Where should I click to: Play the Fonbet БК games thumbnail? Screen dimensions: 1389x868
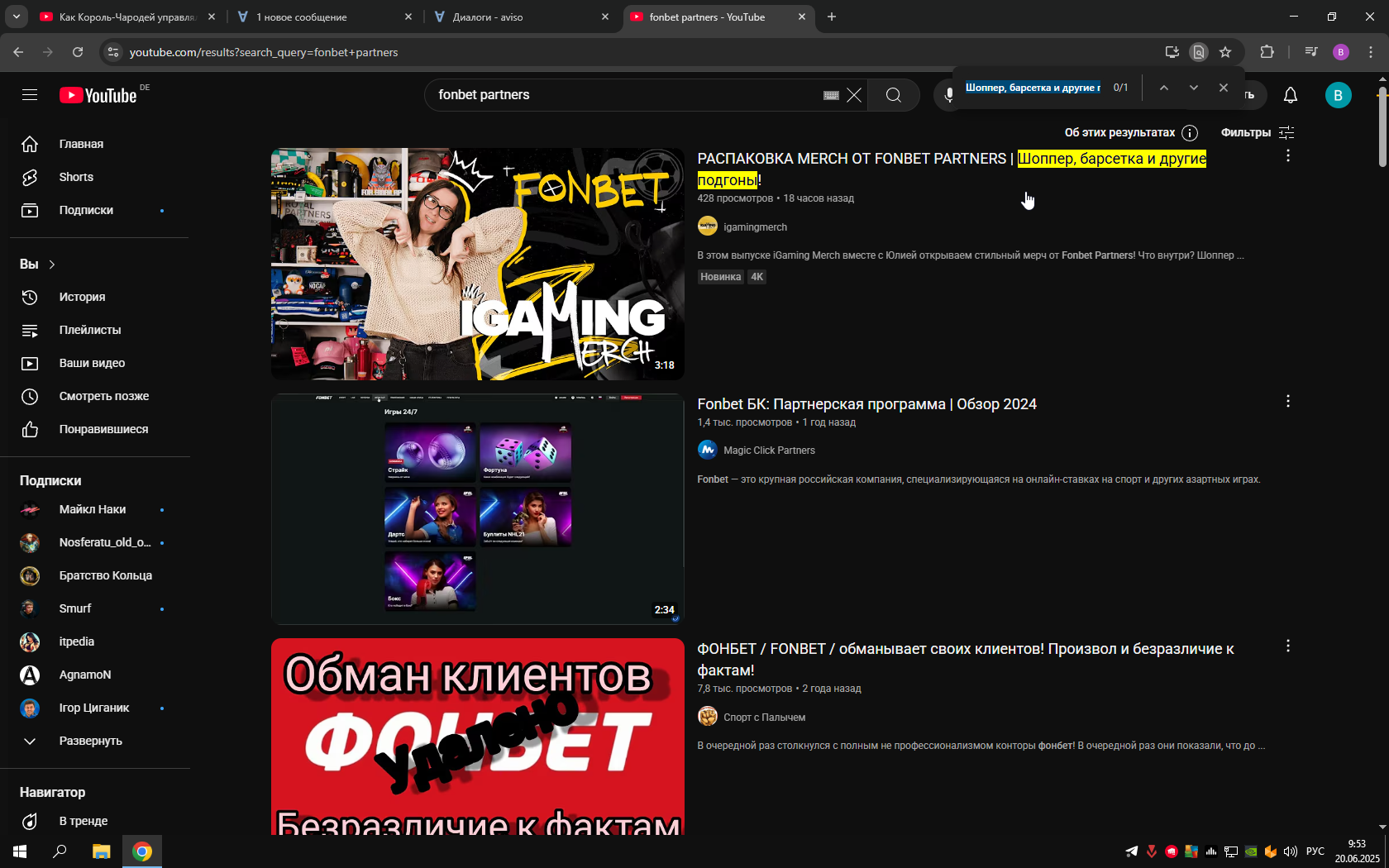click(x=477, y=508)
